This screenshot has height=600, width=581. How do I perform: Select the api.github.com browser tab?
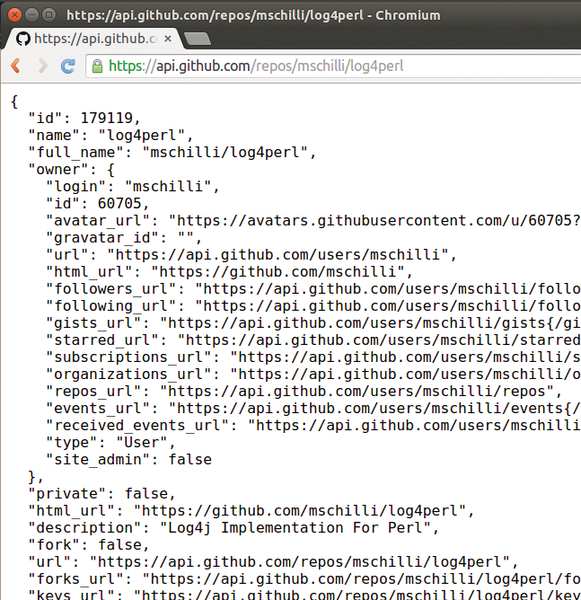click(94, 39)
